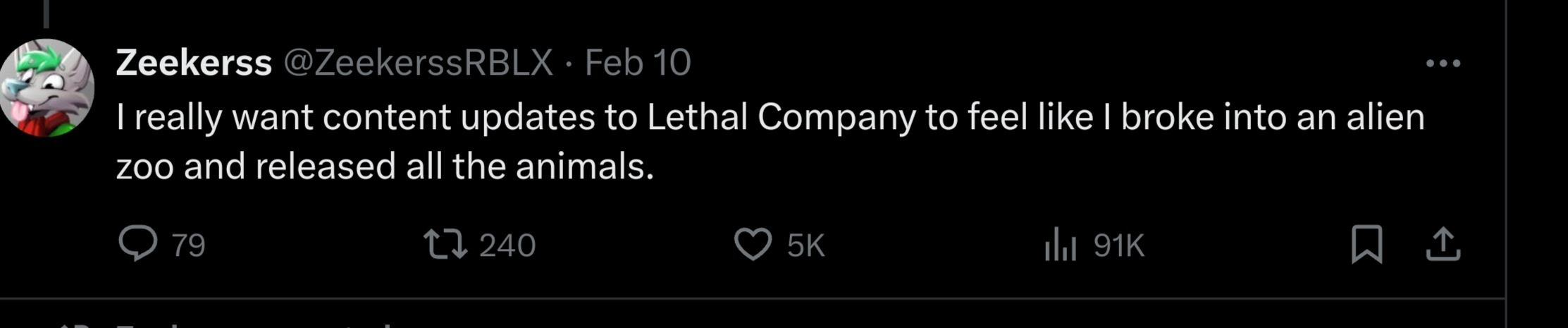The image size is (1568, 328).
Task: Click the reply speech bubble icon
Action: (x=137, y=244)
